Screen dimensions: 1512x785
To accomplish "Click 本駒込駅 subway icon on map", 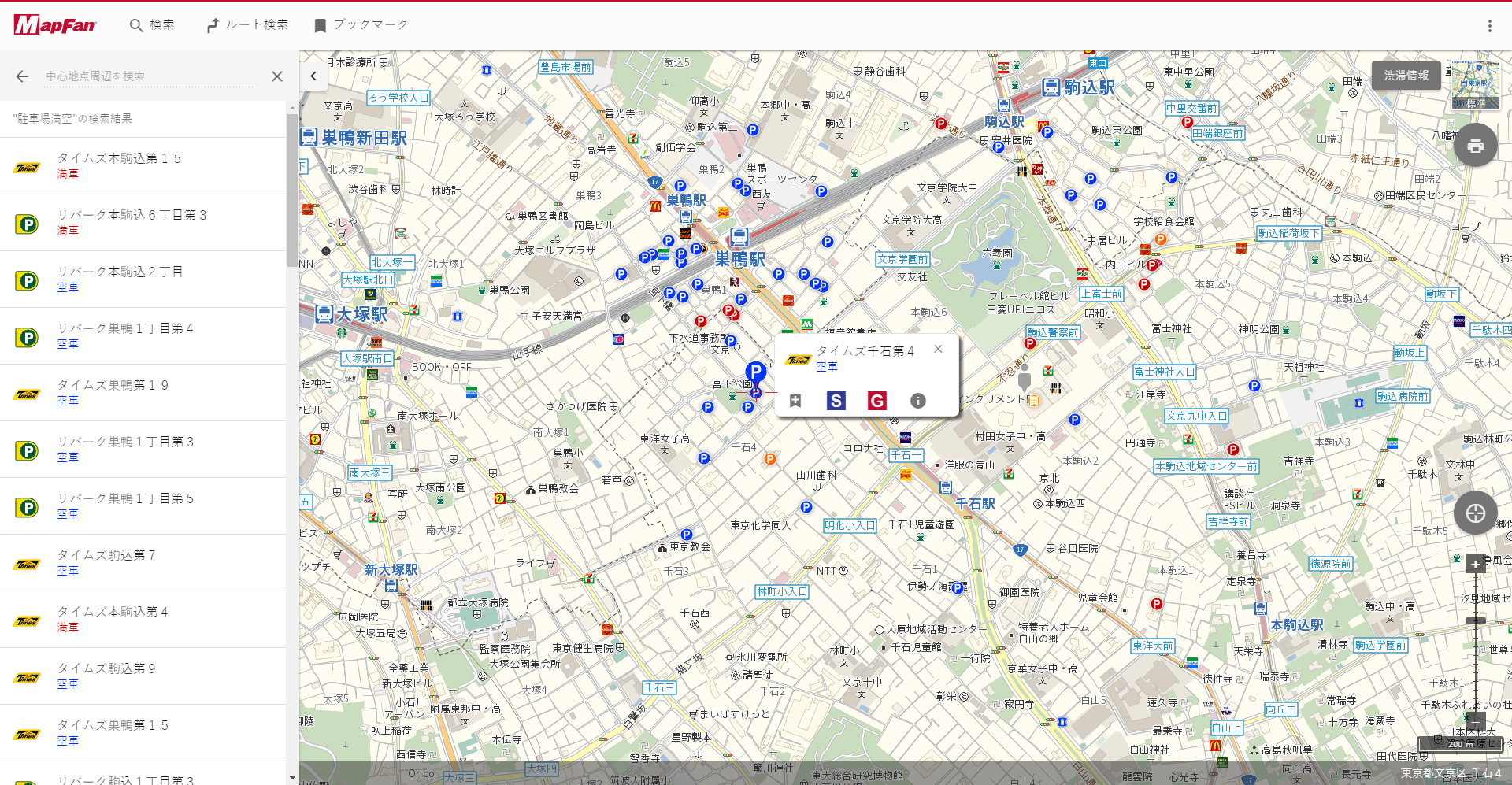I will click(1261, 609).
